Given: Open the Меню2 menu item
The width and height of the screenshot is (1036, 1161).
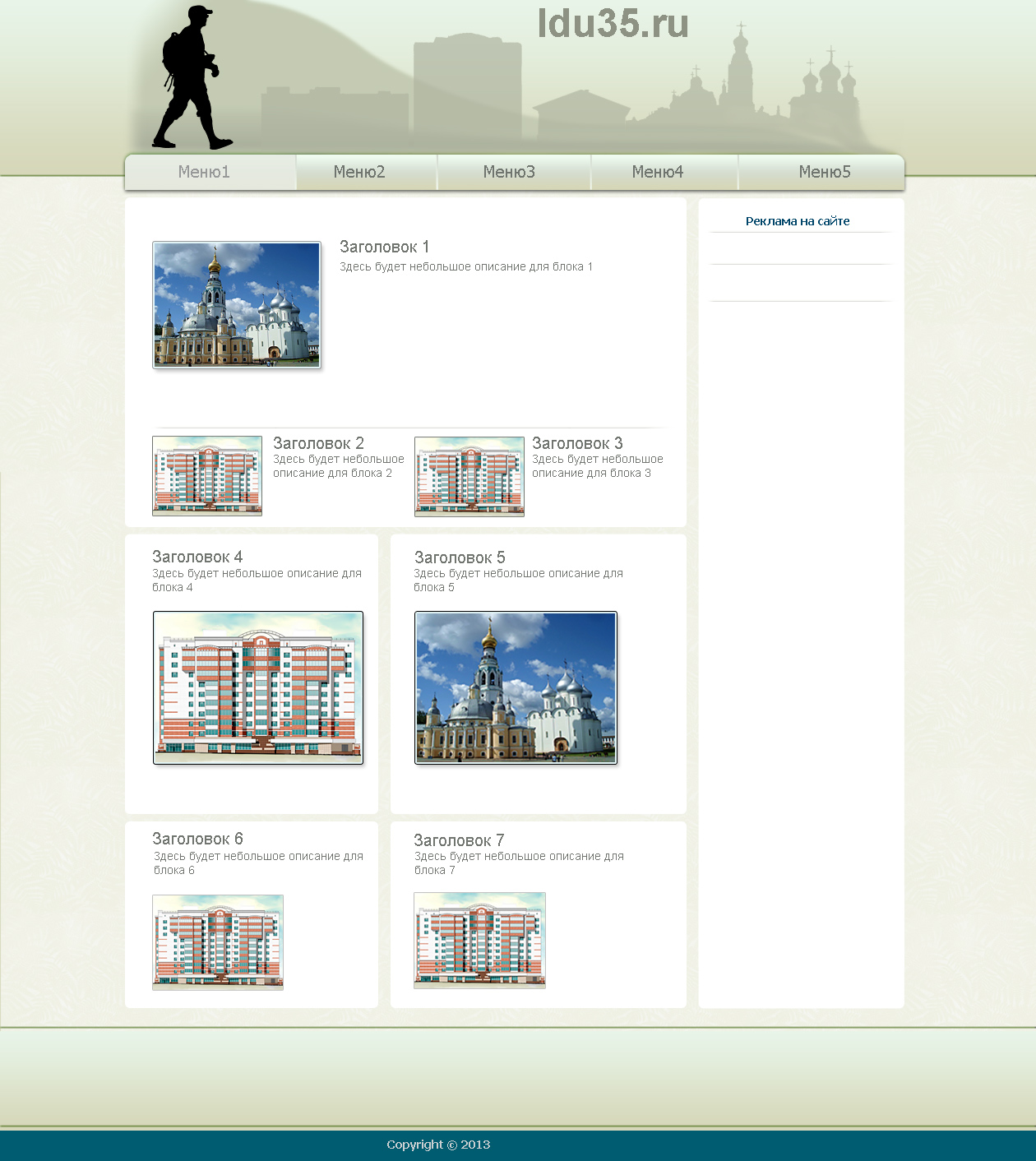Looking at the screenshot, I should click(x=367, y=172).
